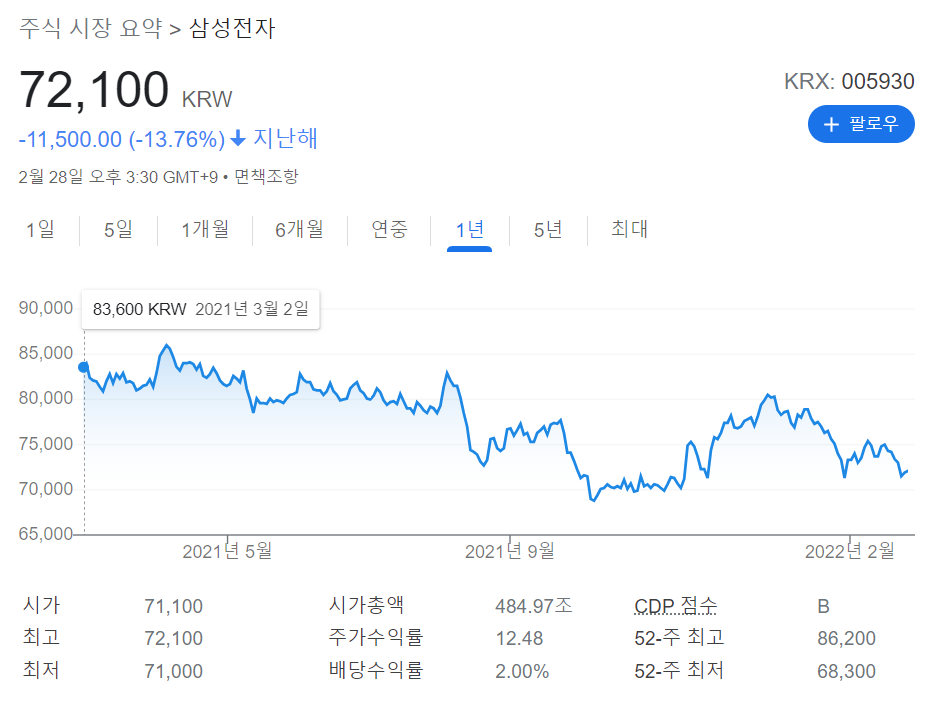Click the plus icon in 팔로우 button

point(831,124)
